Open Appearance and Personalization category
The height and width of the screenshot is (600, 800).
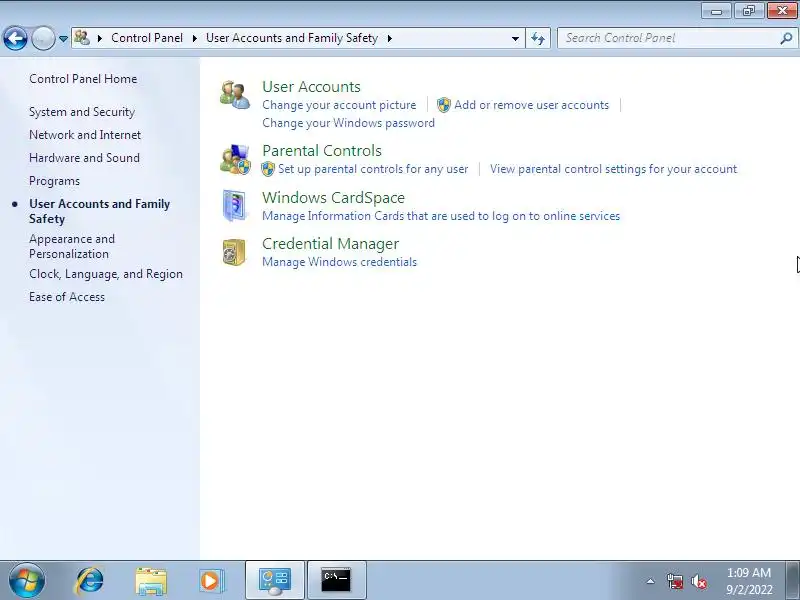[x=72, y=246]
